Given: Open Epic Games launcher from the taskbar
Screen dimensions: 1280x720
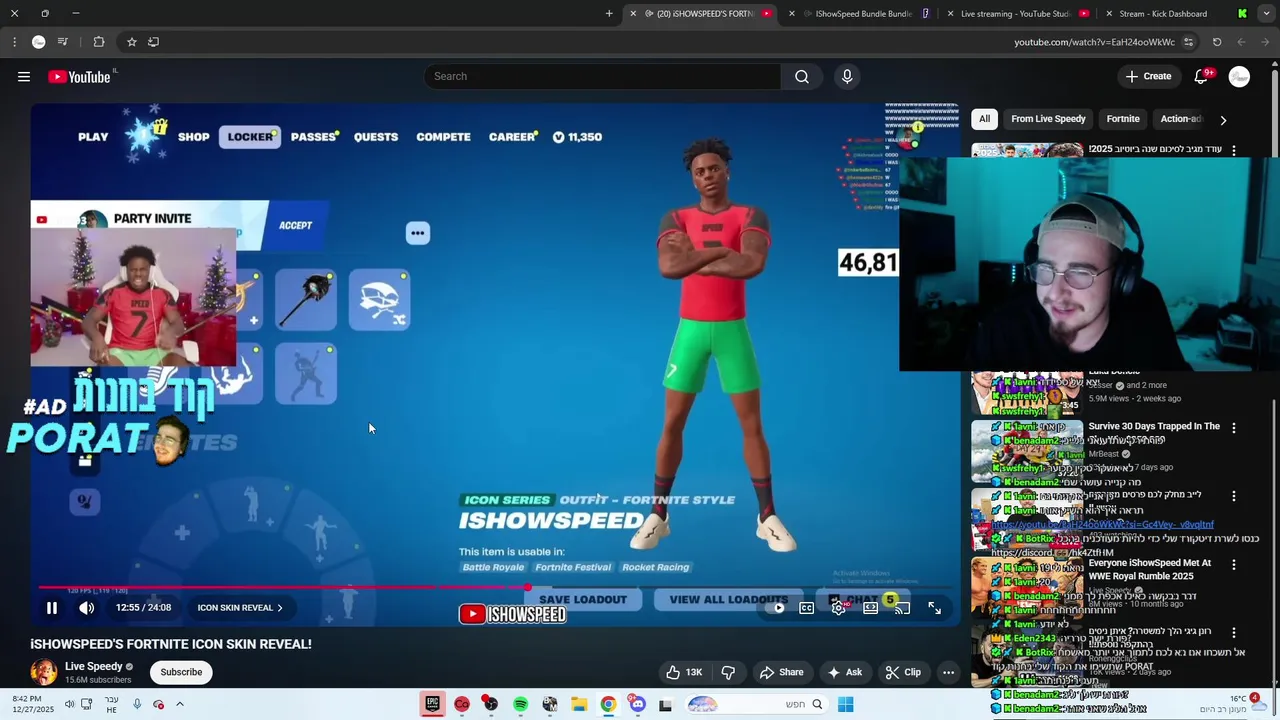Looking at the screenshot, I should [432, 704].
